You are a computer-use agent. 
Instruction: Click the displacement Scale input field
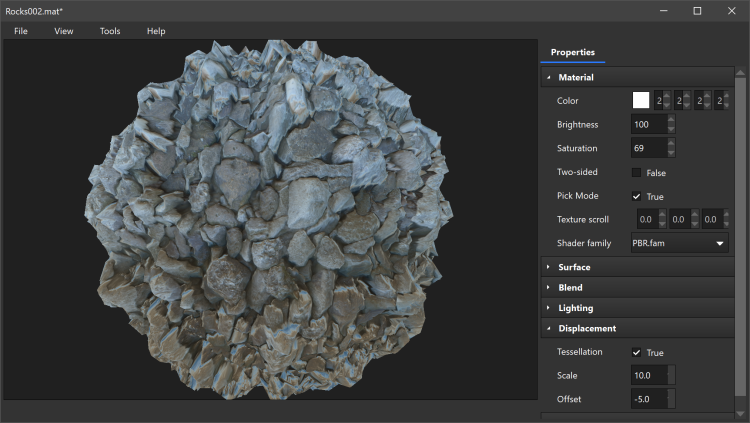(648, 376)
